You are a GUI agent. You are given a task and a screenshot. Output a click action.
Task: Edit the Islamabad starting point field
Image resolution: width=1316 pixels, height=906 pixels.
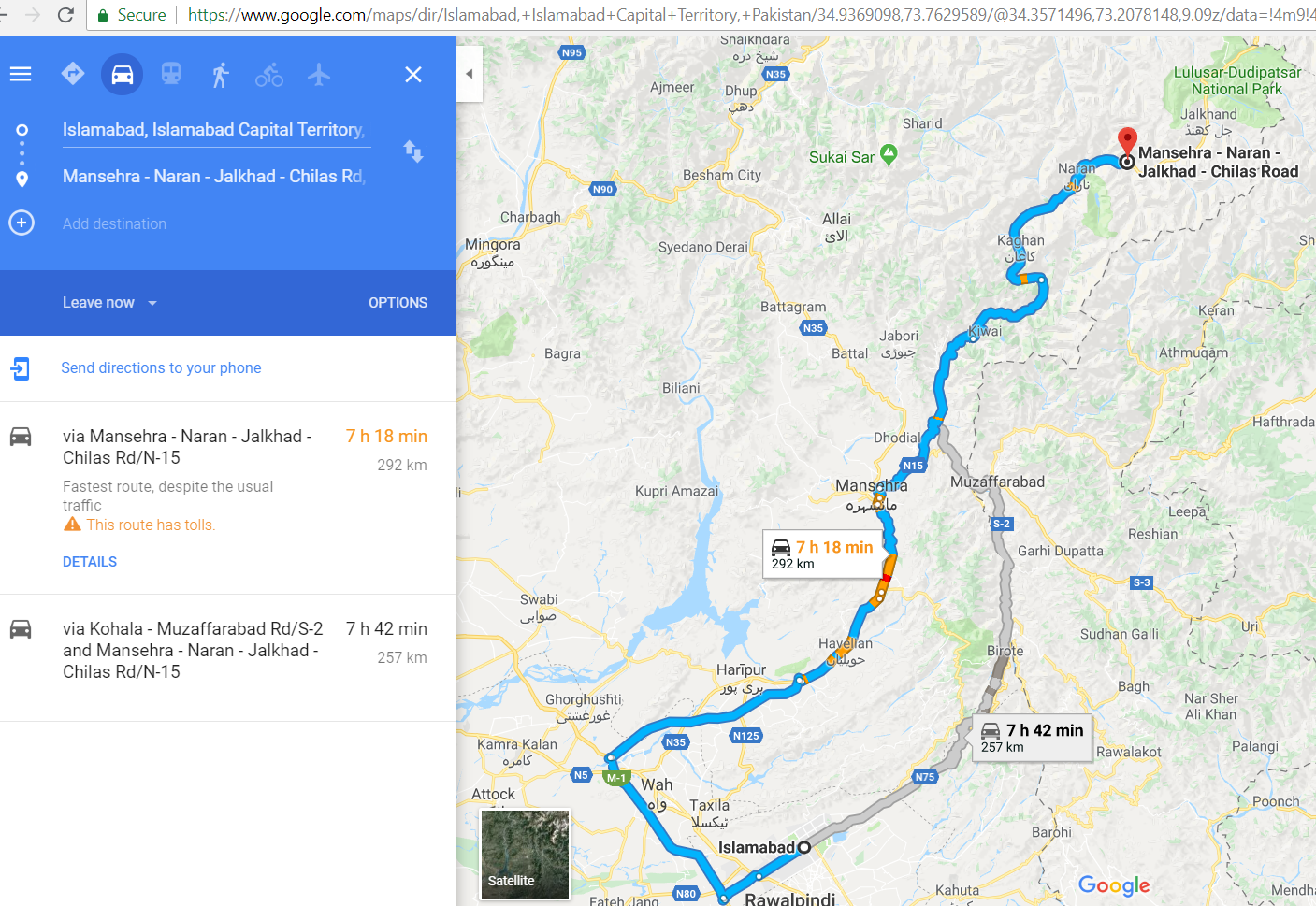coord(216,130)
